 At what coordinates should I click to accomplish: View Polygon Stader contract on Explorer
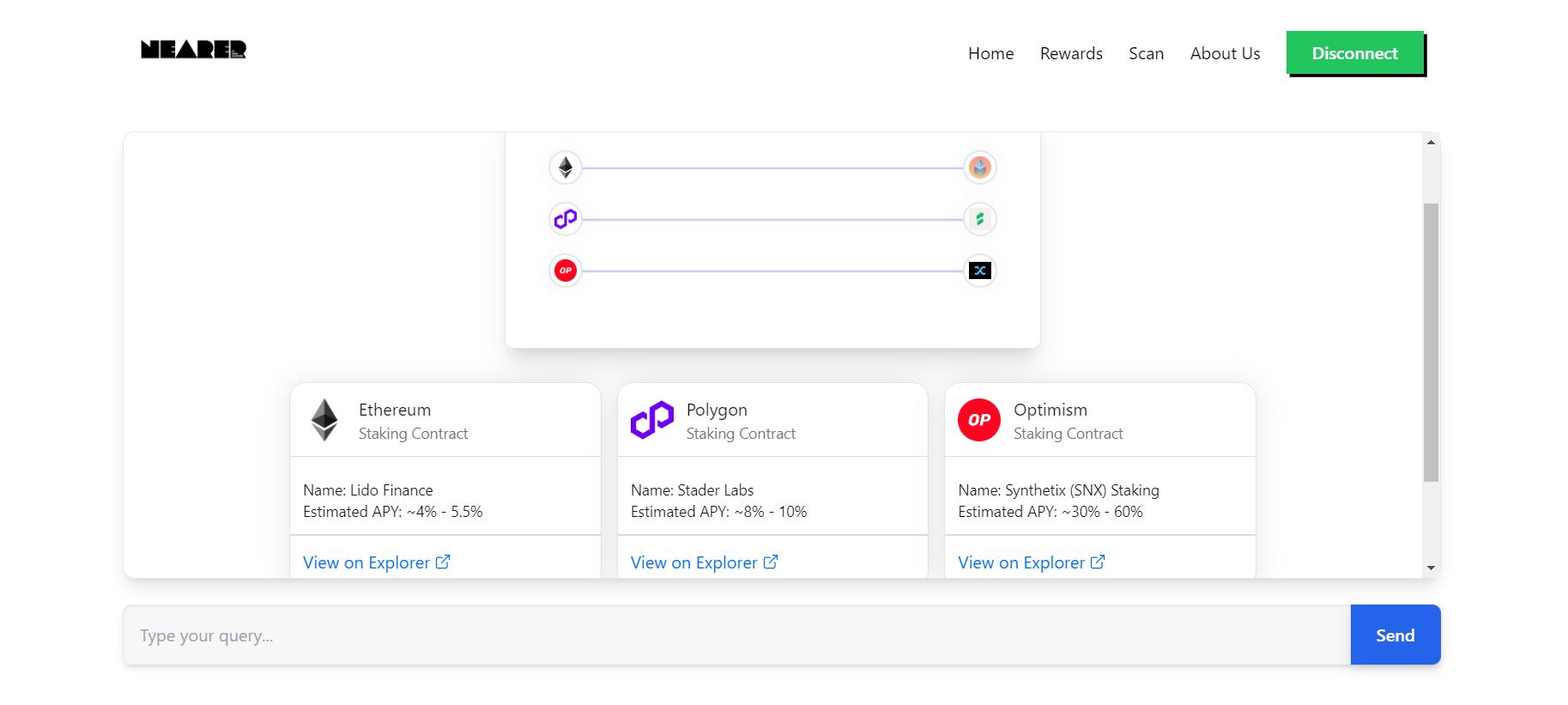tap(704, 562)
